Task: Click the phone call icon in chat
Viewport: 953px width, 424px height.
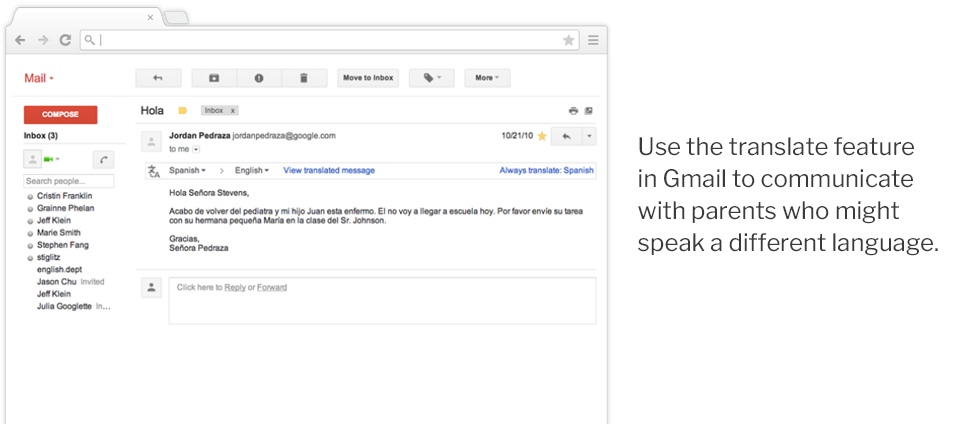Action: pyautogui.click(x=103, y=160)
